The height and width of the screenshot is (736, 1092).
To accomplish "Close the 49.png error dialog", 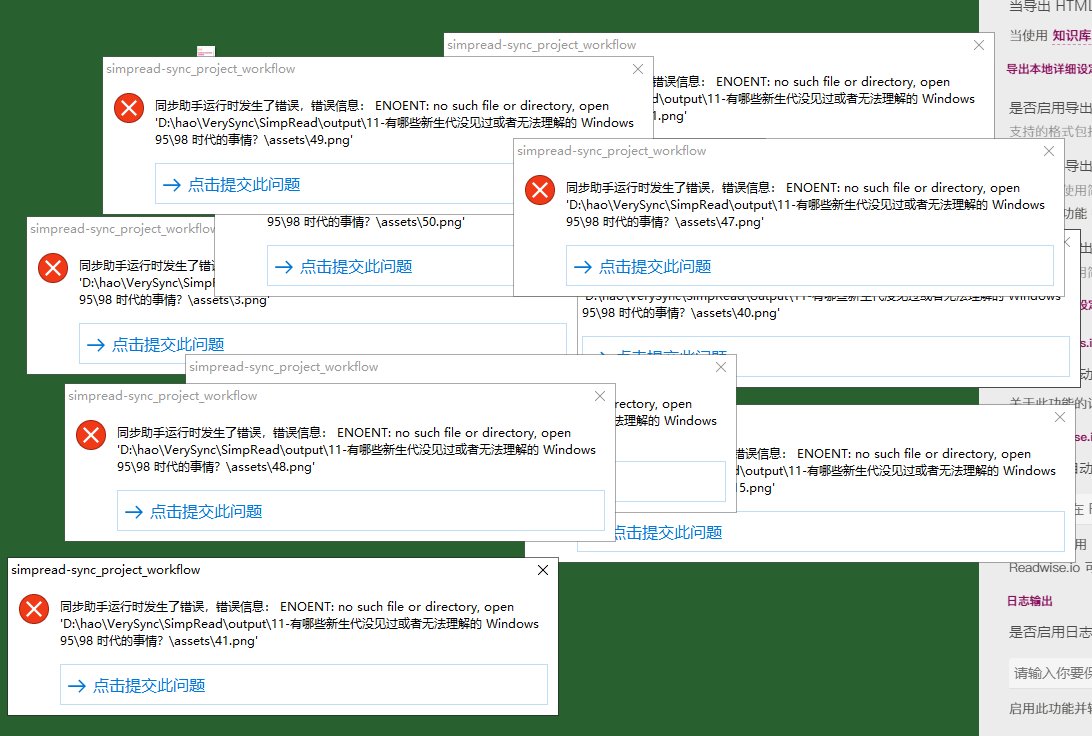I will (637, 69).
